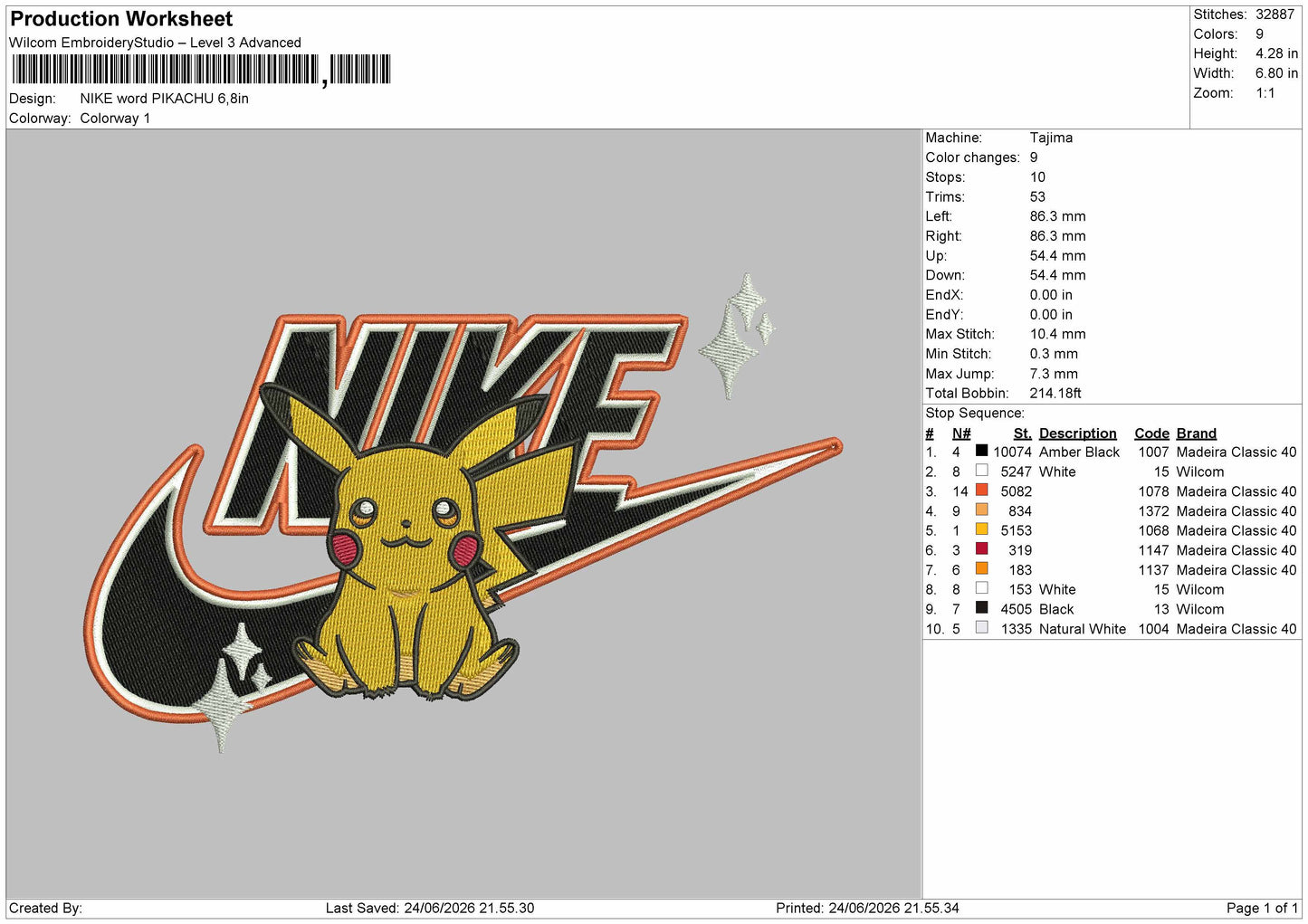
Task: Click stitch count 834 in row 4
Action: click(x=1020, y=511)
